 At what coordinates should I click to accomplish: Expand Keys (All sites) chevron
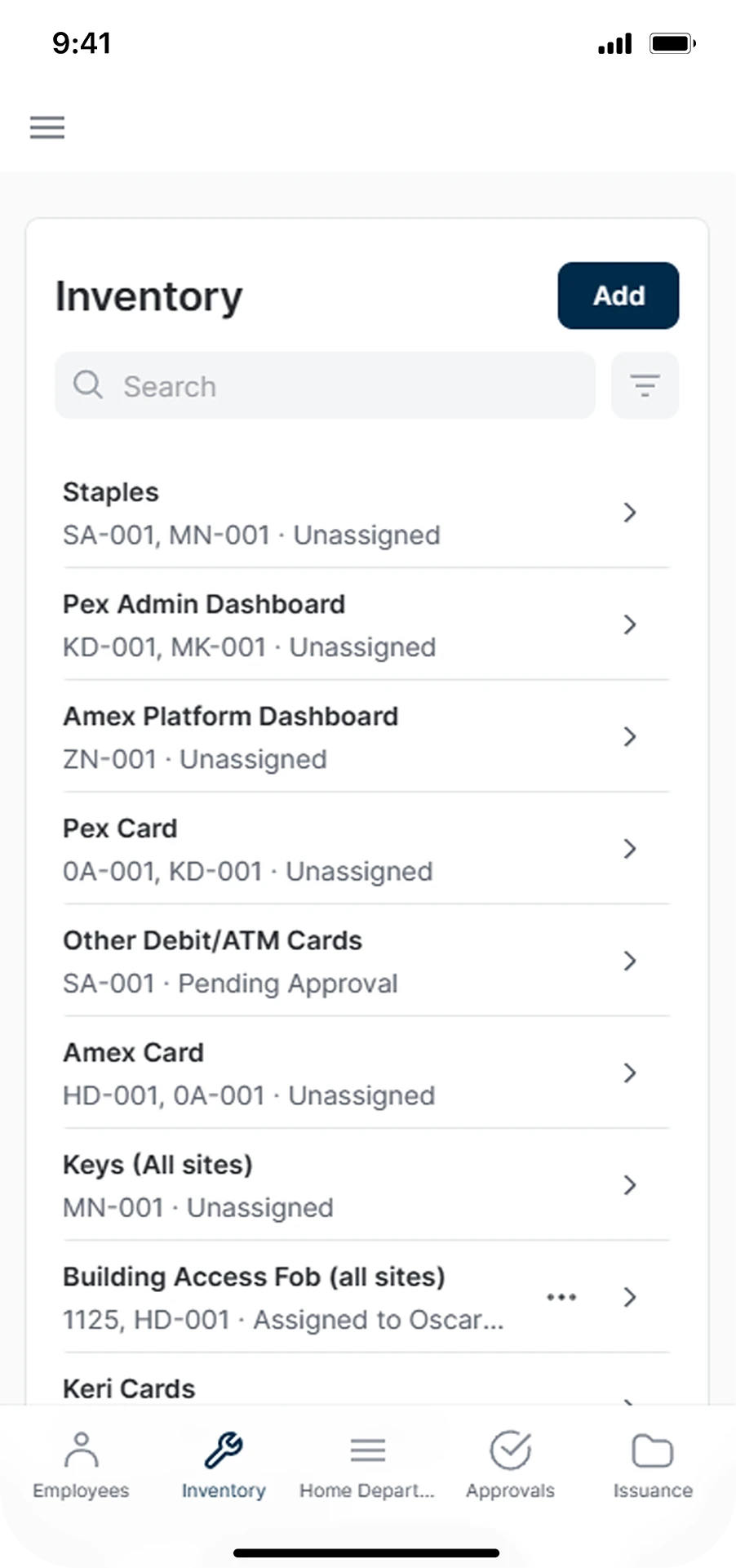[629, 1185]
